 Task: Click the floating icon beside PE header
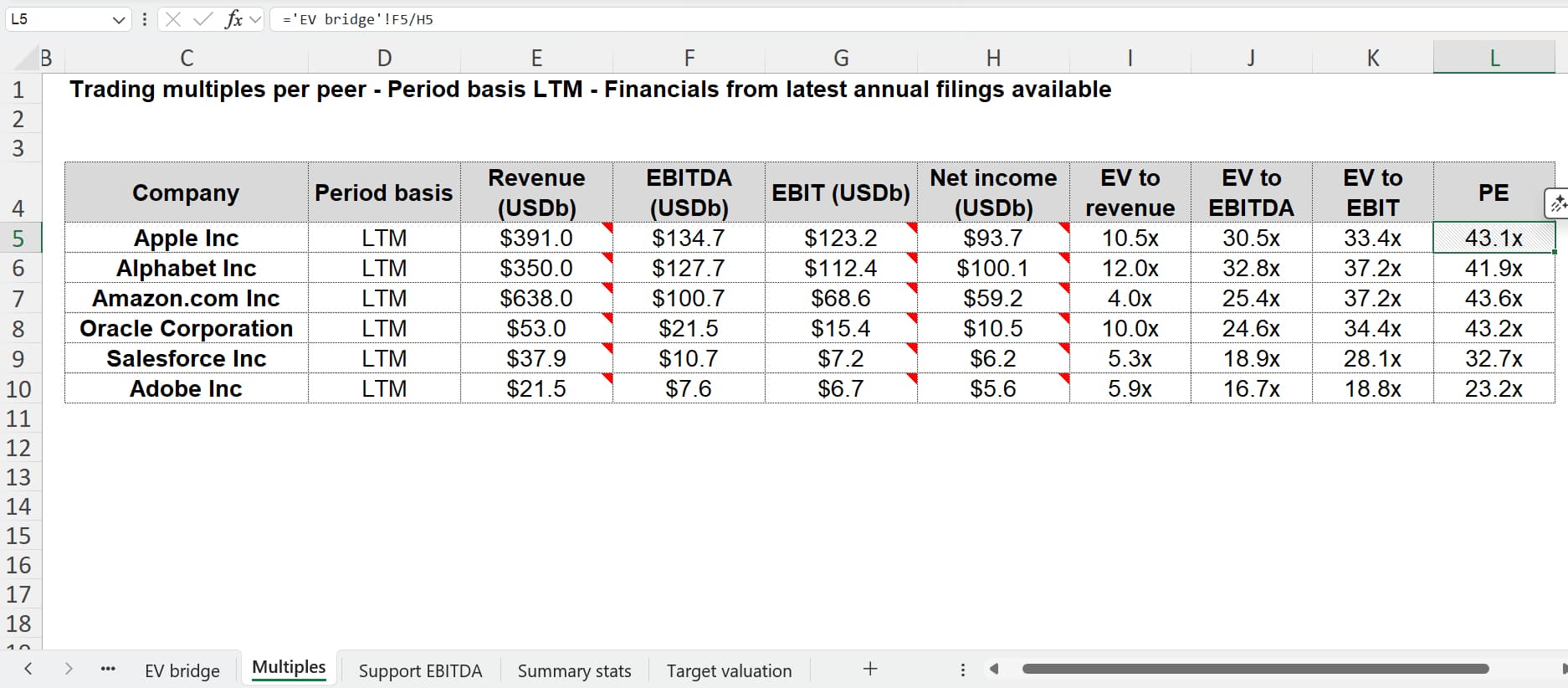1556,203
